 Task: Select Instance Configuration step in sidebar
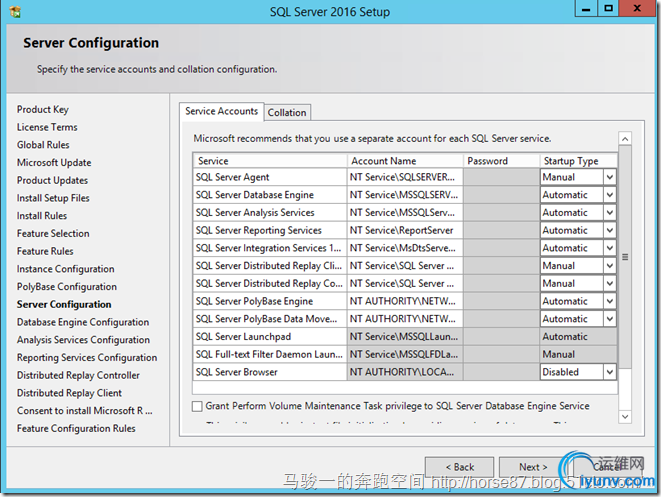point(65,269)
